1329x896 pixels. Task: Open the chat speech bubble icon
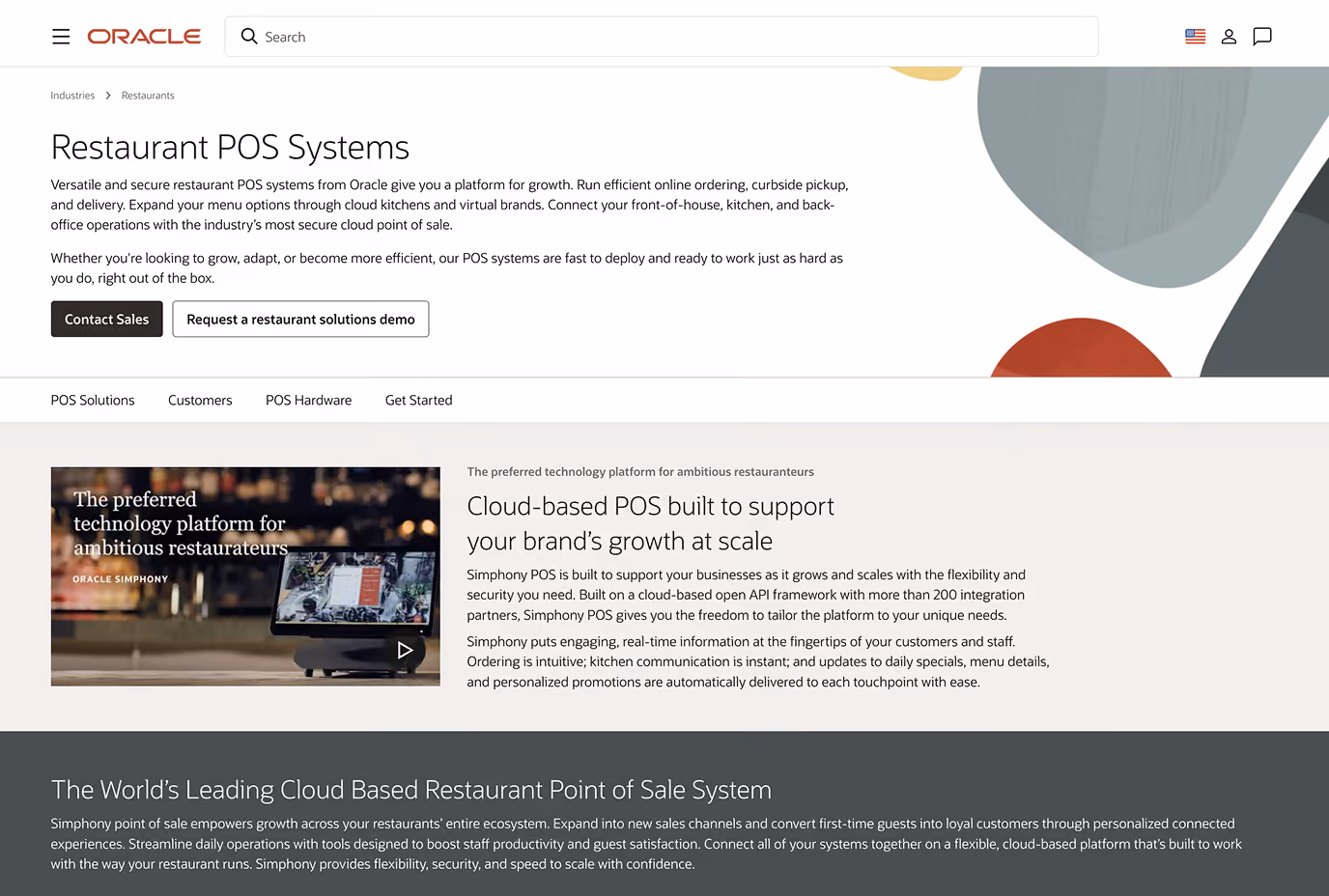[x=1262, y=37]
